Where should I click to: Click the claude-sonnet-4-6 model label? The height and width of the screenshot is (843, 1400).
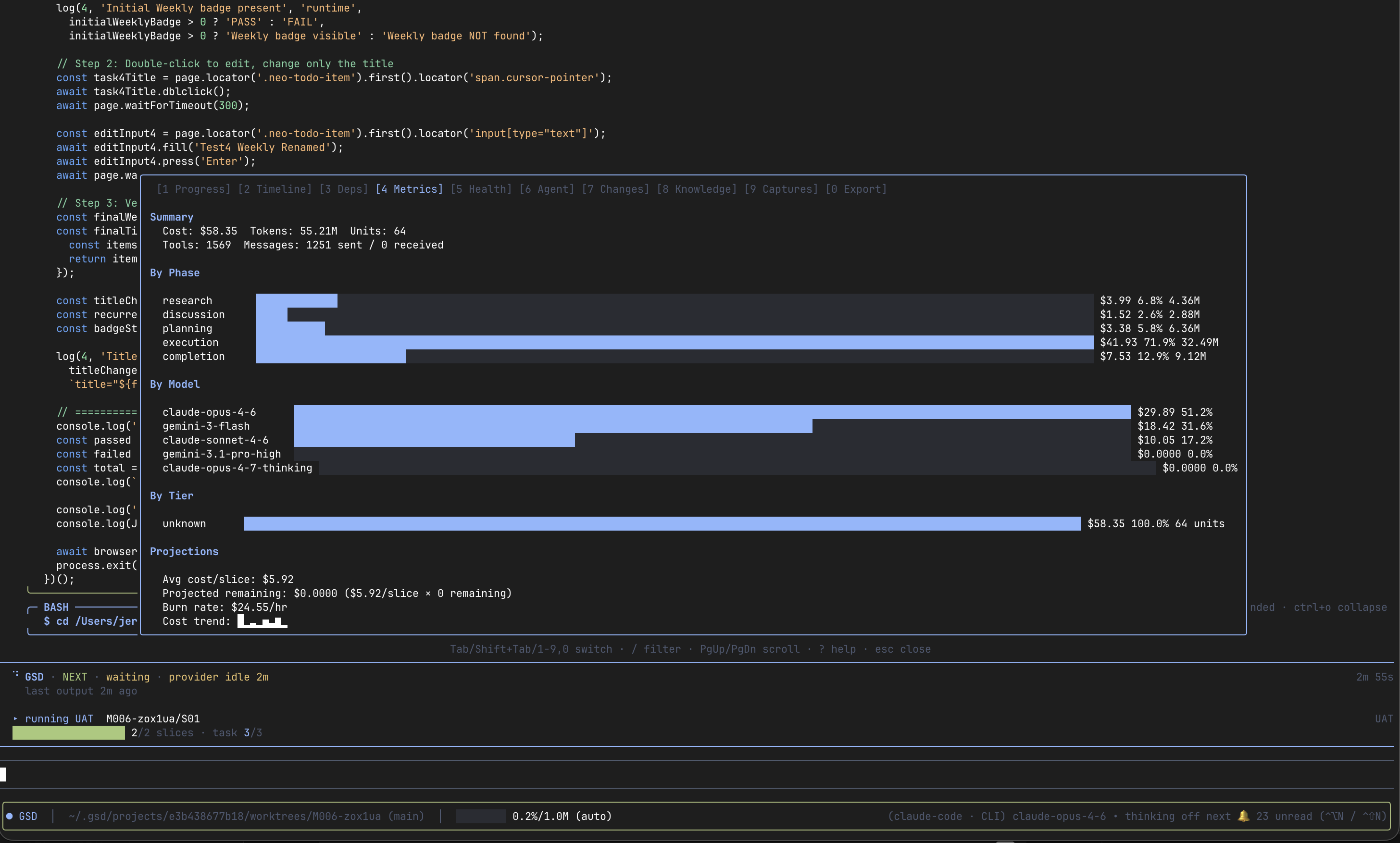(215, 440)
